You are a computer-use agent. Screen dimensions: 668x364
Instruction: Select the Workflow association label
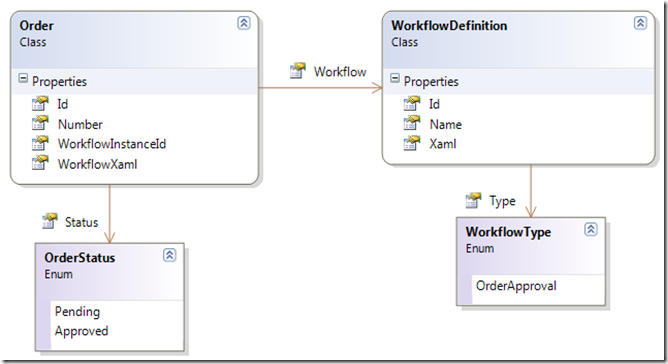tap(340, 72)
